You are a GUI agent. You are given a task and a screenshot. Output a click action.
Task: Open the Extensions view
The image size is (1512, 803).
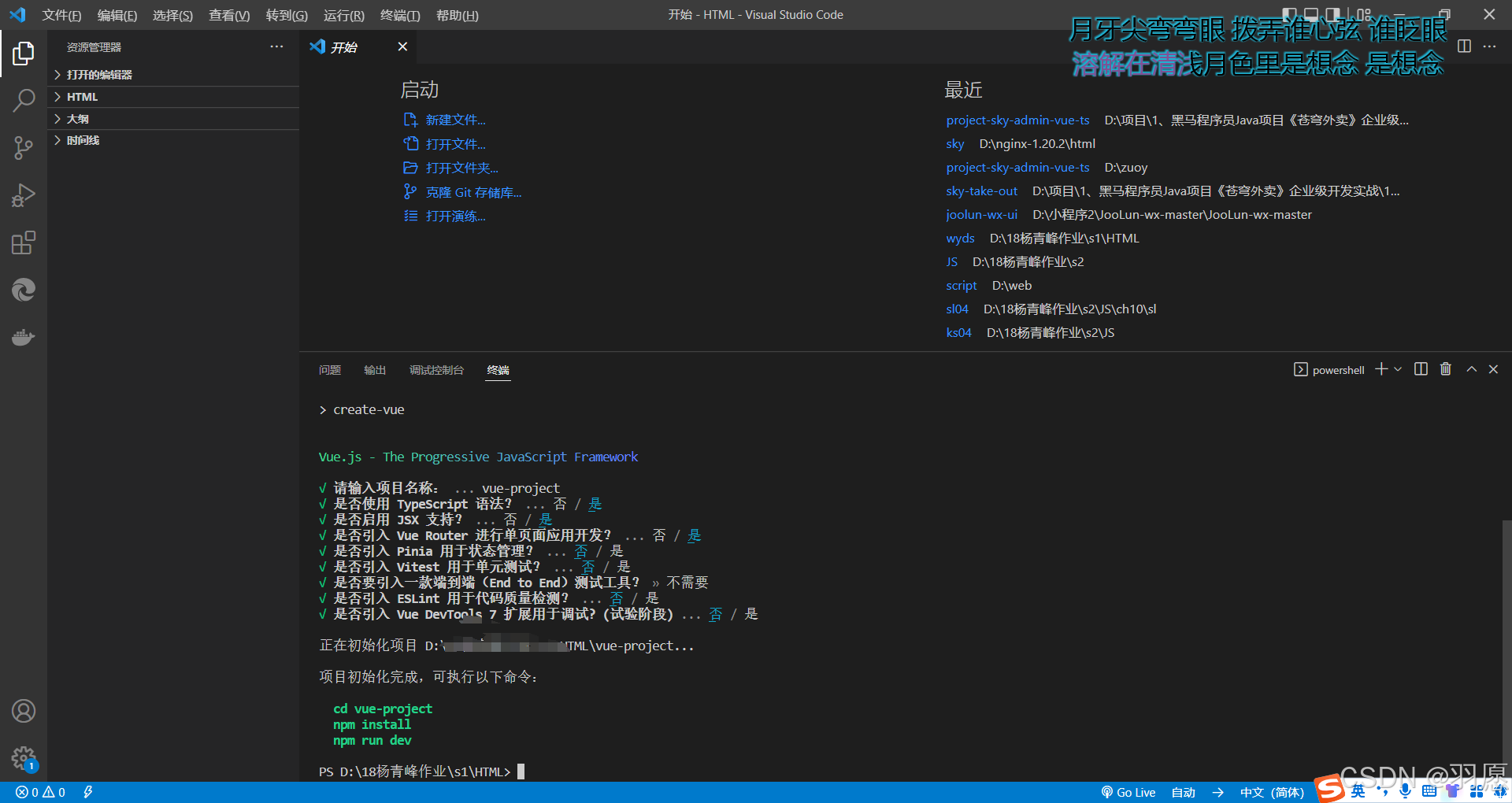point(24,242)
